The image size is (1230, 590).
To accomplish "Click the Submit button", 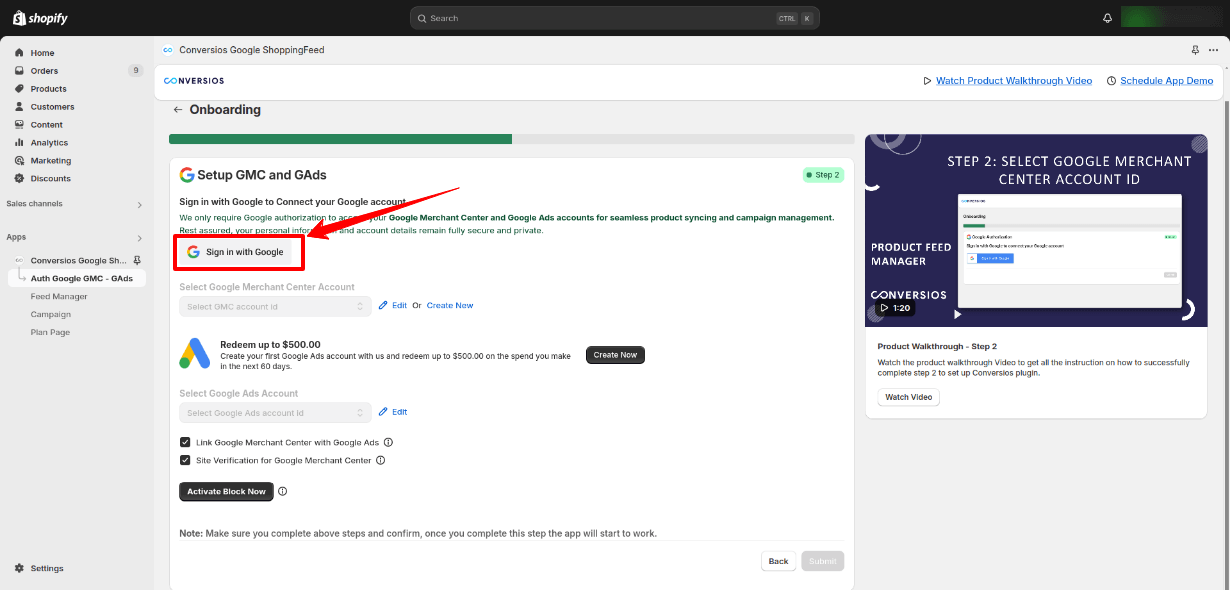I will [822, 561].
